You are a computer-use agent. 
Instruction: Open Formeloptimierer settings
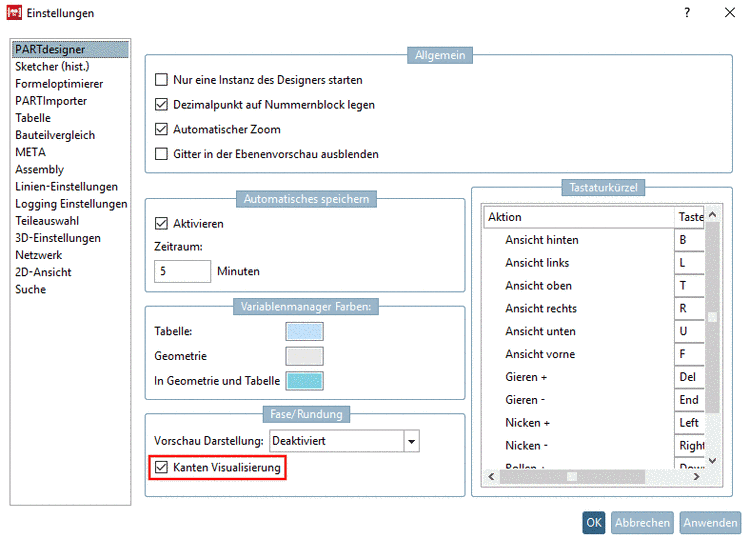click(70, 84)
